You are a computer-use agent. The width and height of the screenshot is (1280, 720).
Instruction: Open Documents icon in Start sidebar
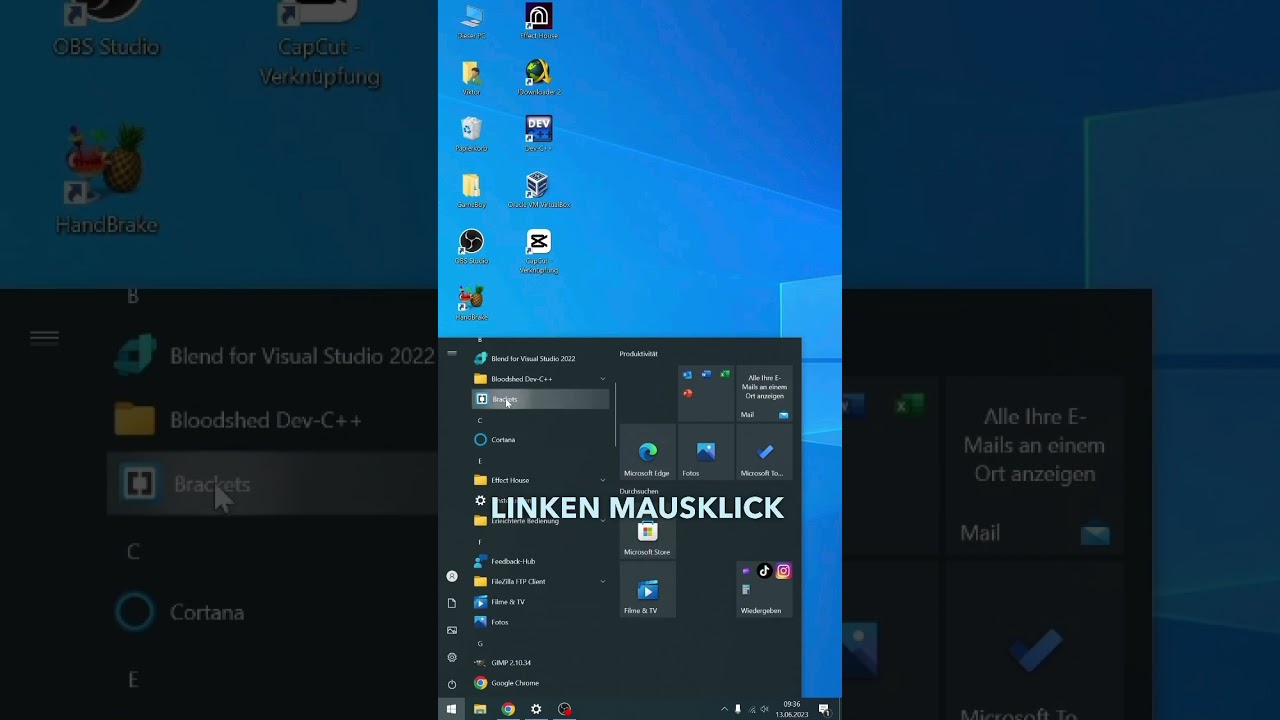pos(452,603)
